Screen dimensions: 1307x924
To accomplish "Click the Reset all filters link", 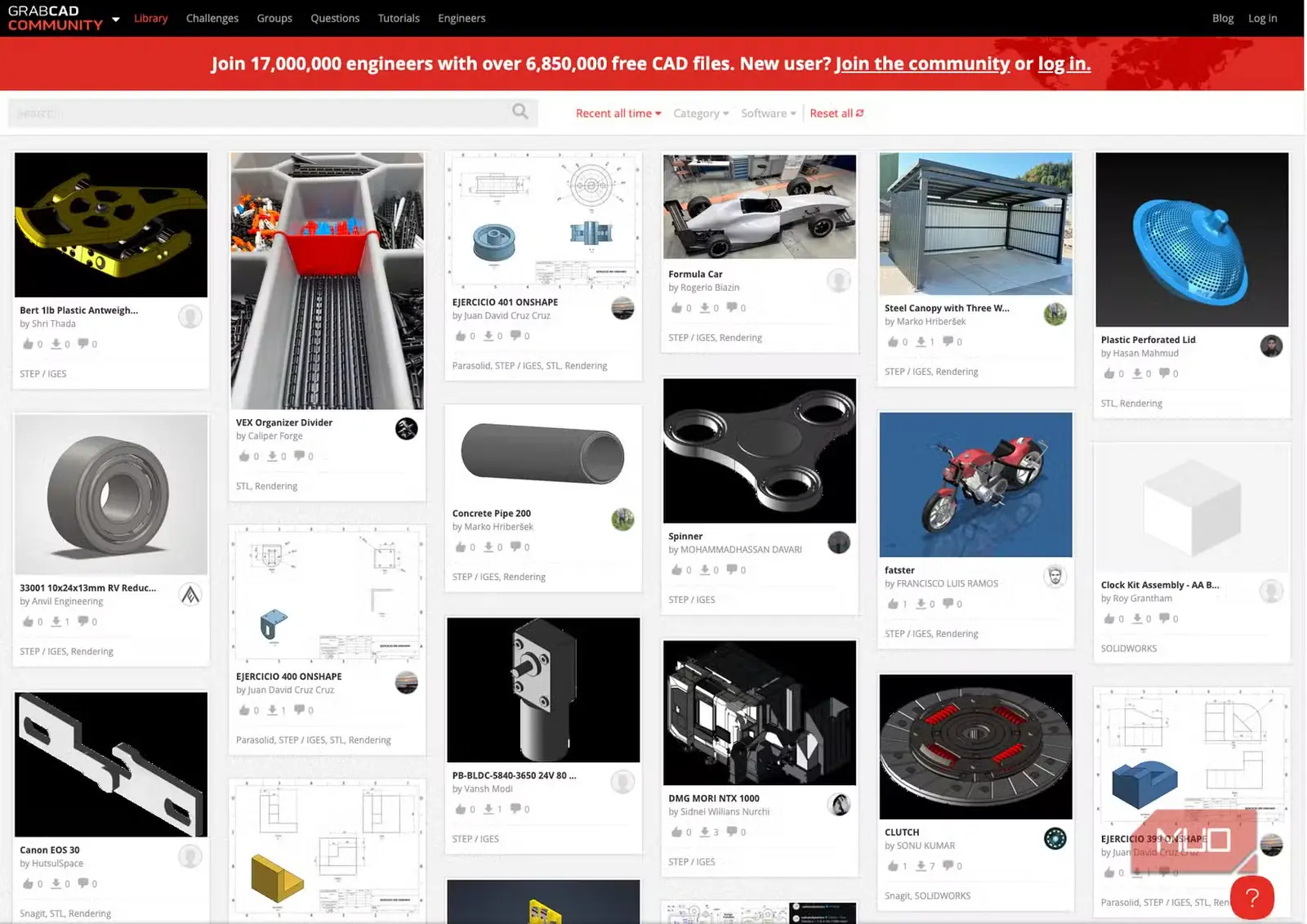I will pos(836,114).
